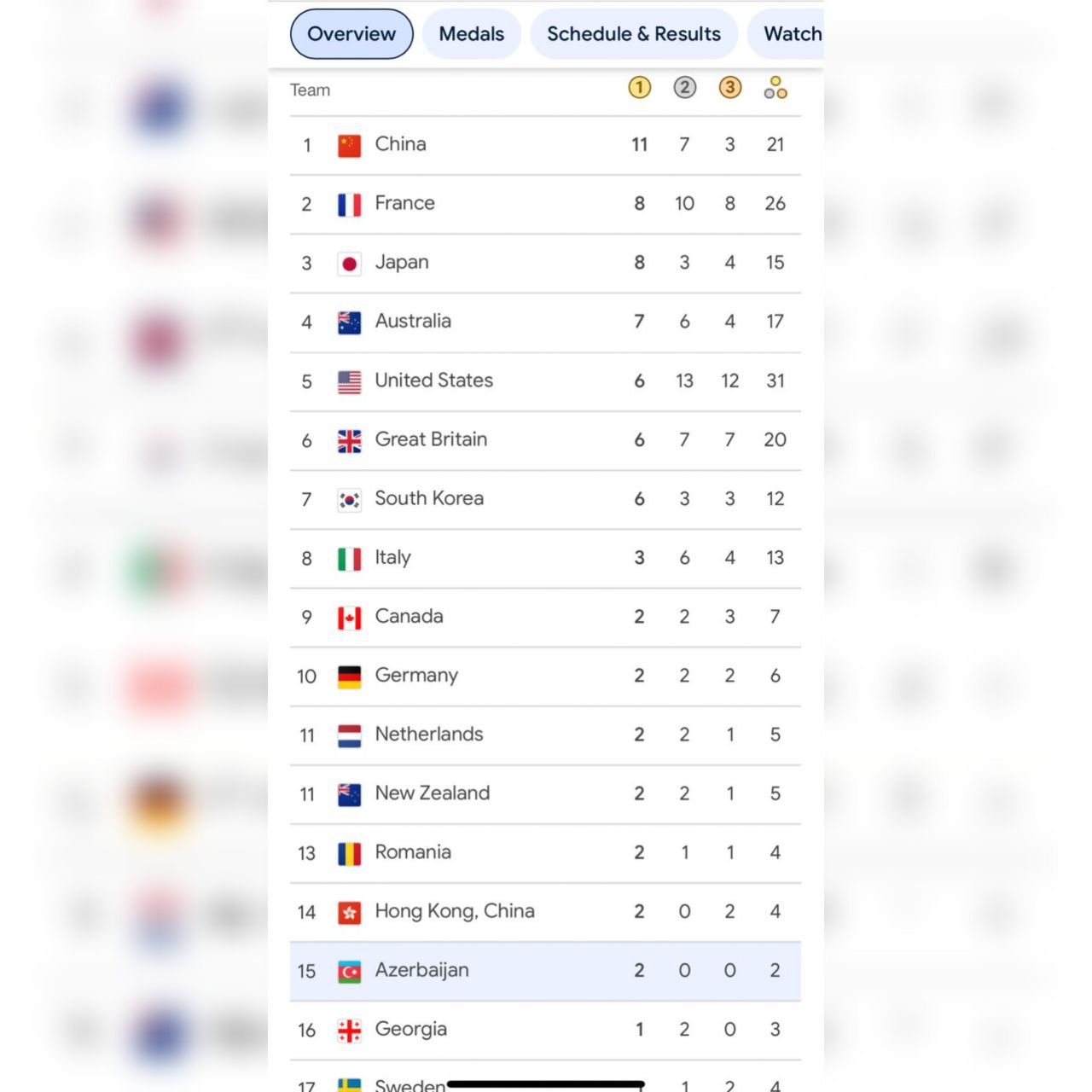Open the France team row
Image resolution: width=1092 pixels, height=1092 pixels.
coord(545,205)
